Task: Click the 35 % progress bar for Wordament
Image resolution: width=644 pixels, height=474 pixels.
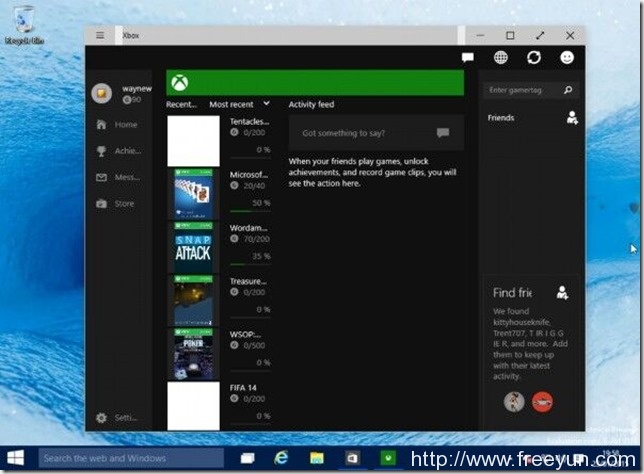Action: (x=250, y=265)
